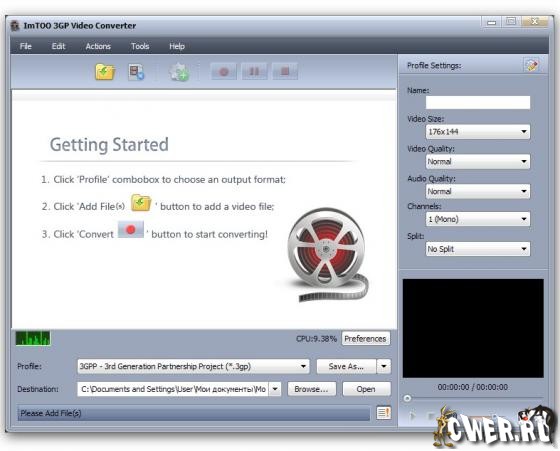Open the Video Quality dropdown
The width and height of the screenshot is (560, 451).
[478, 161]
